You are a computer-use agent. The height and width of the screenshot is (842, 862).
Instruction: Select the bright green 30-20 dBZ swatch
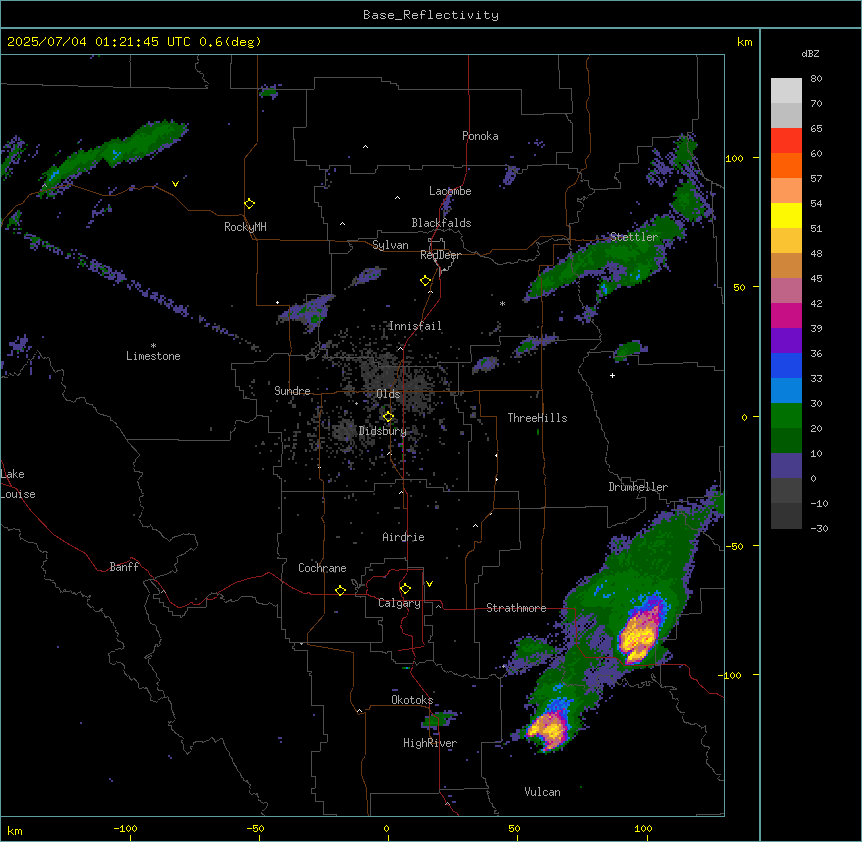coord(786,416)
